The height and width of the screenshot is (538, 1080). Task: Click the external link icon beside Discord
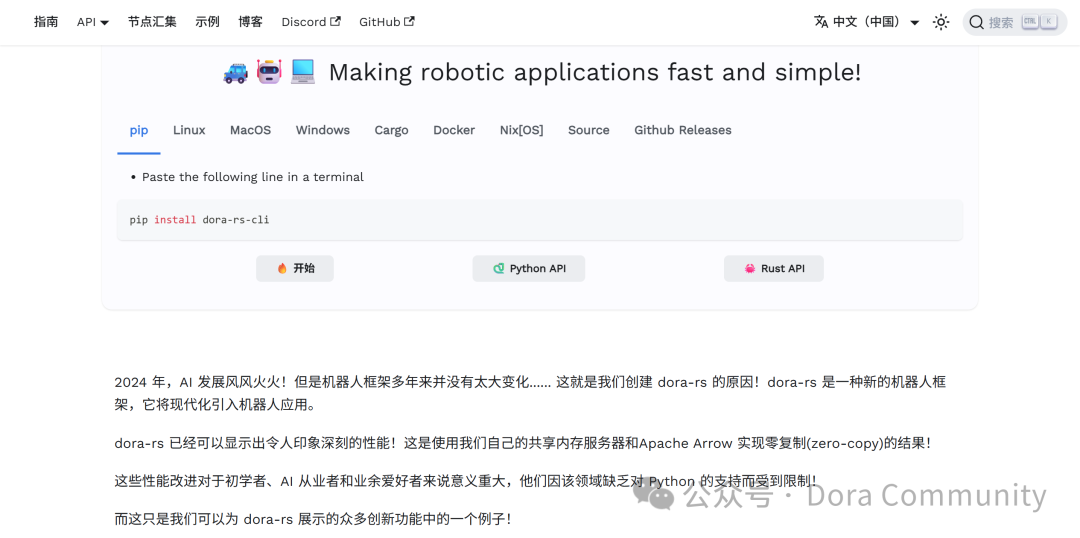336,21
